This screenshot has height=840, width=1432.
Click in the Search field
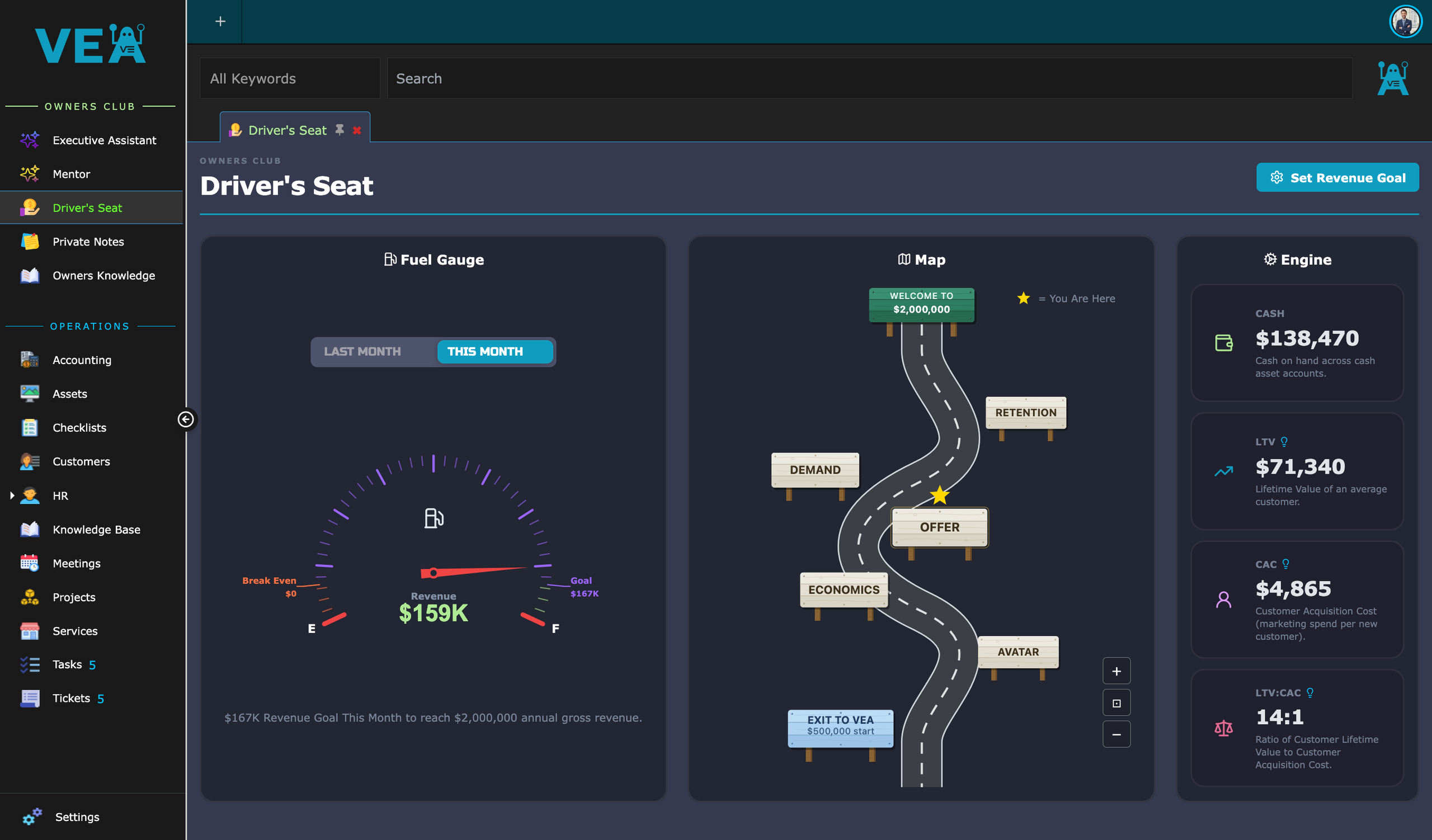click(x=869, y=78)
